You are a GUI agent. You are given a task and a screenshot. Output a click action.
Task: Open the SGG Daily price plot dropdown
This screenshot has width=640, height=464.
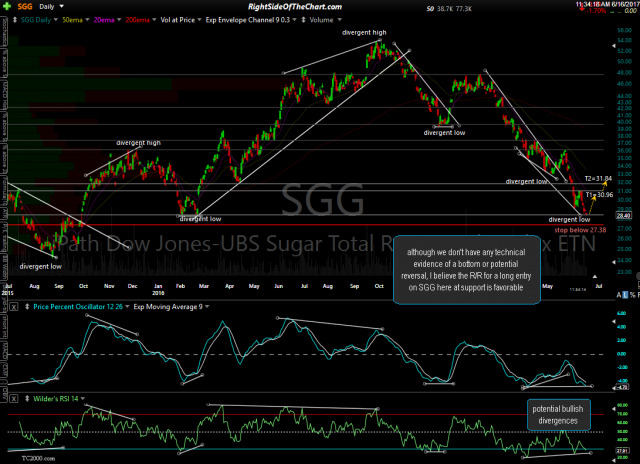point(56,20)
